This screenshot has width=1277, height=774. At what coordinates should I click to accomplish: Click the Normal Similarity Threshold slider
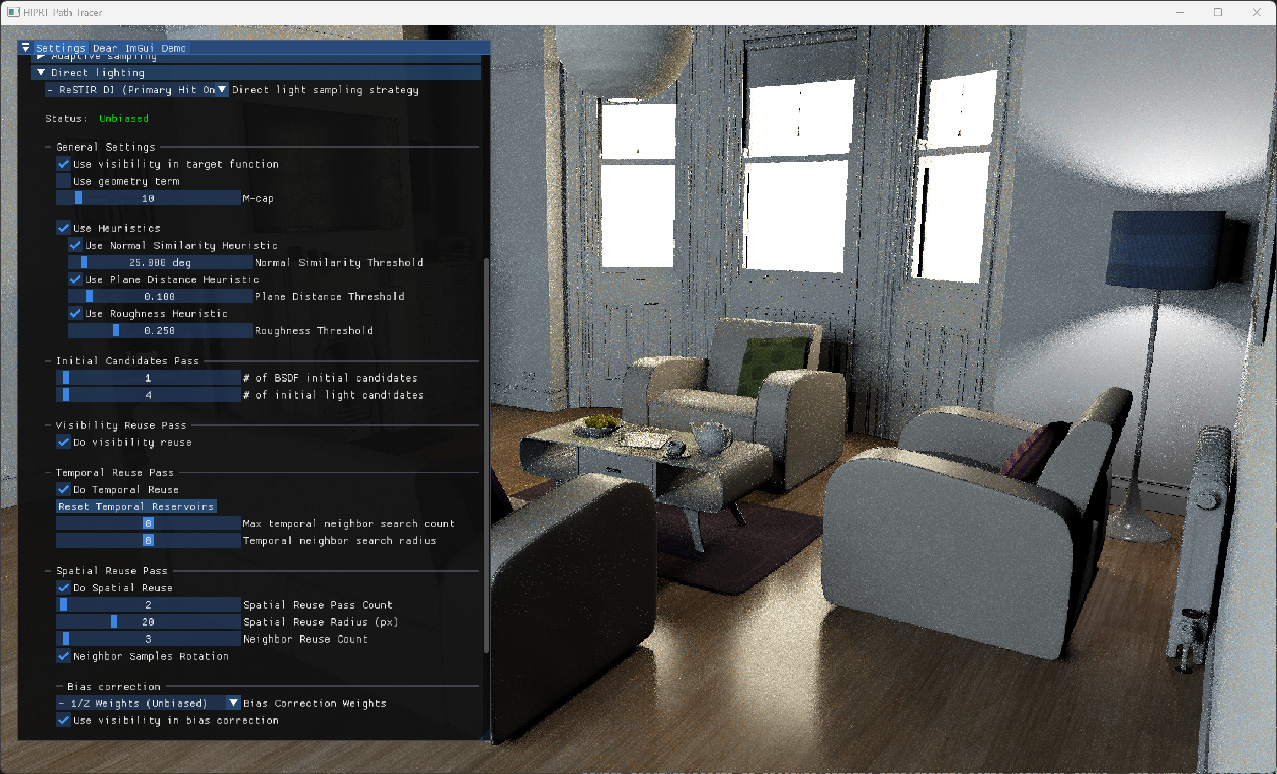click(160, 262)
